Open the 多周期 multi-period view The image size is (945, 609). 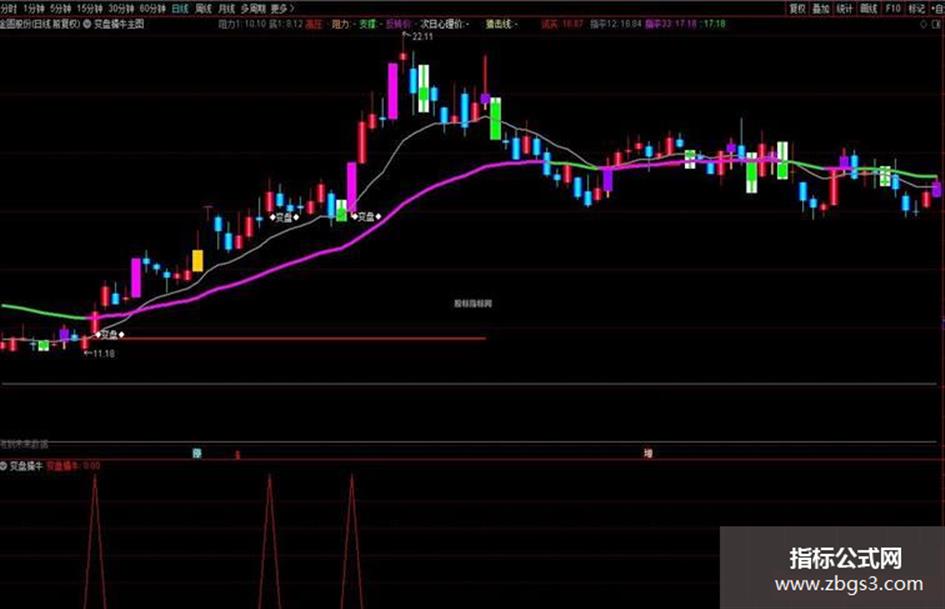253,8
